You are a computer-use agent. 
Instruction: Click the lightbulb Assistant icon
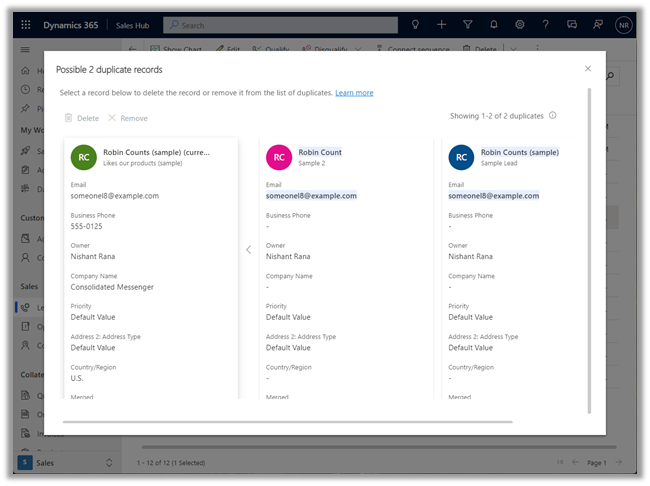[416, 24]
